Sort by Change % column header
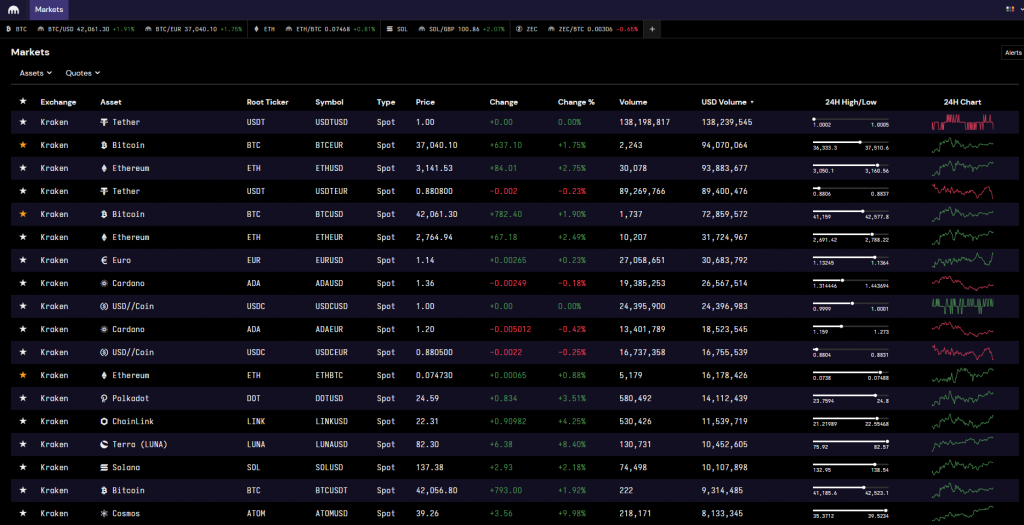Screen dimensions: 1024x525 click(576, 102)
